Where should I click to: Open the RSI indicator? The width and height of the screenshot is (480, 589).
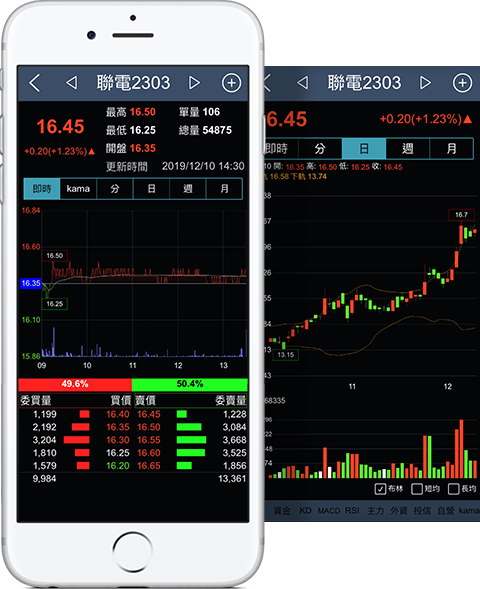(x=352, y=510)
